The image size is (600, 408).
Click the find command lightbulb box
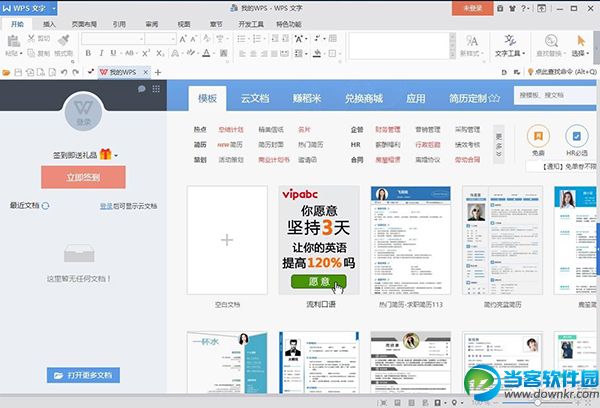[x=562, y=72]
